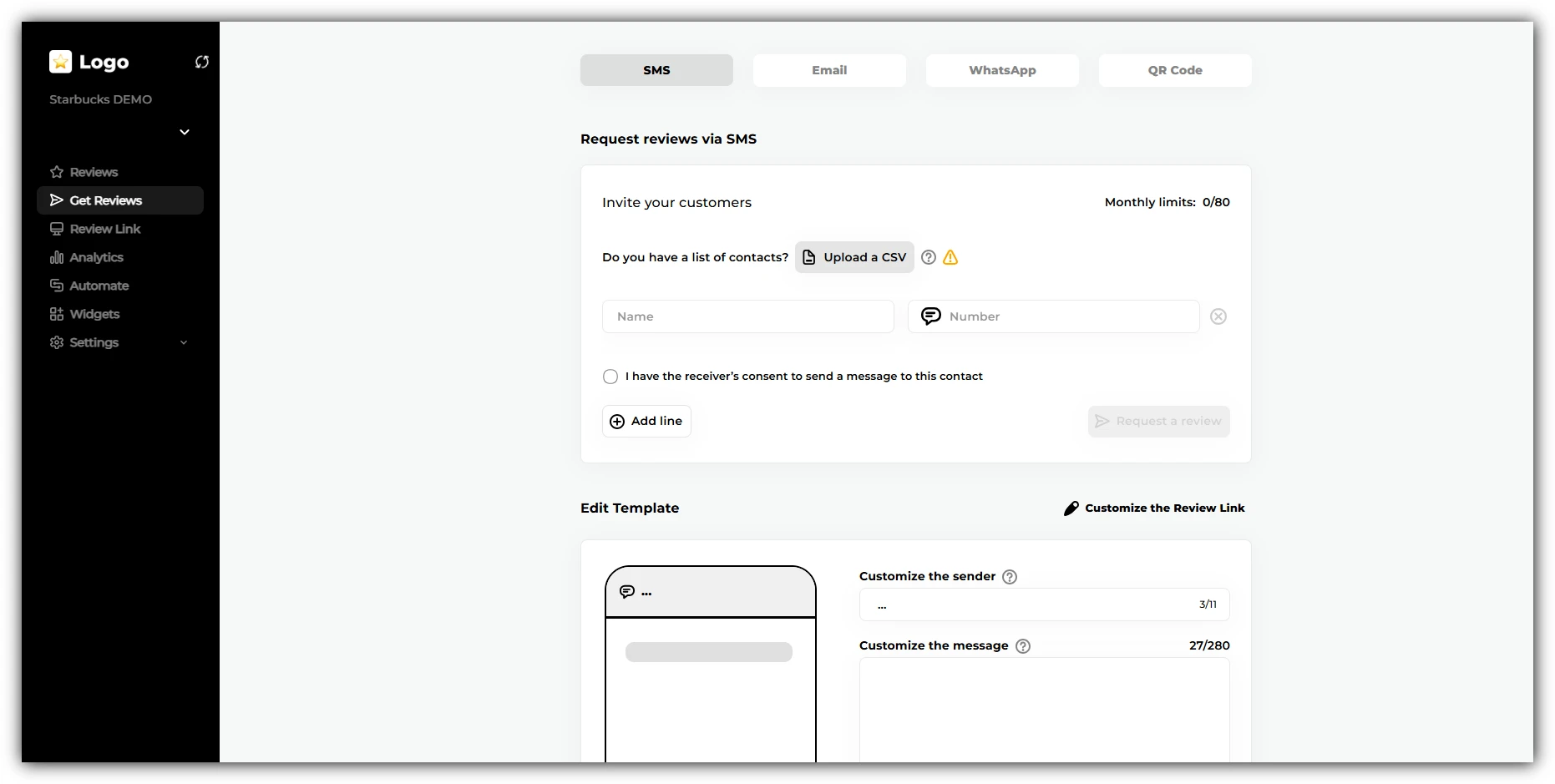Click the Reviews star icon
1555x784 pixels.
57,172
